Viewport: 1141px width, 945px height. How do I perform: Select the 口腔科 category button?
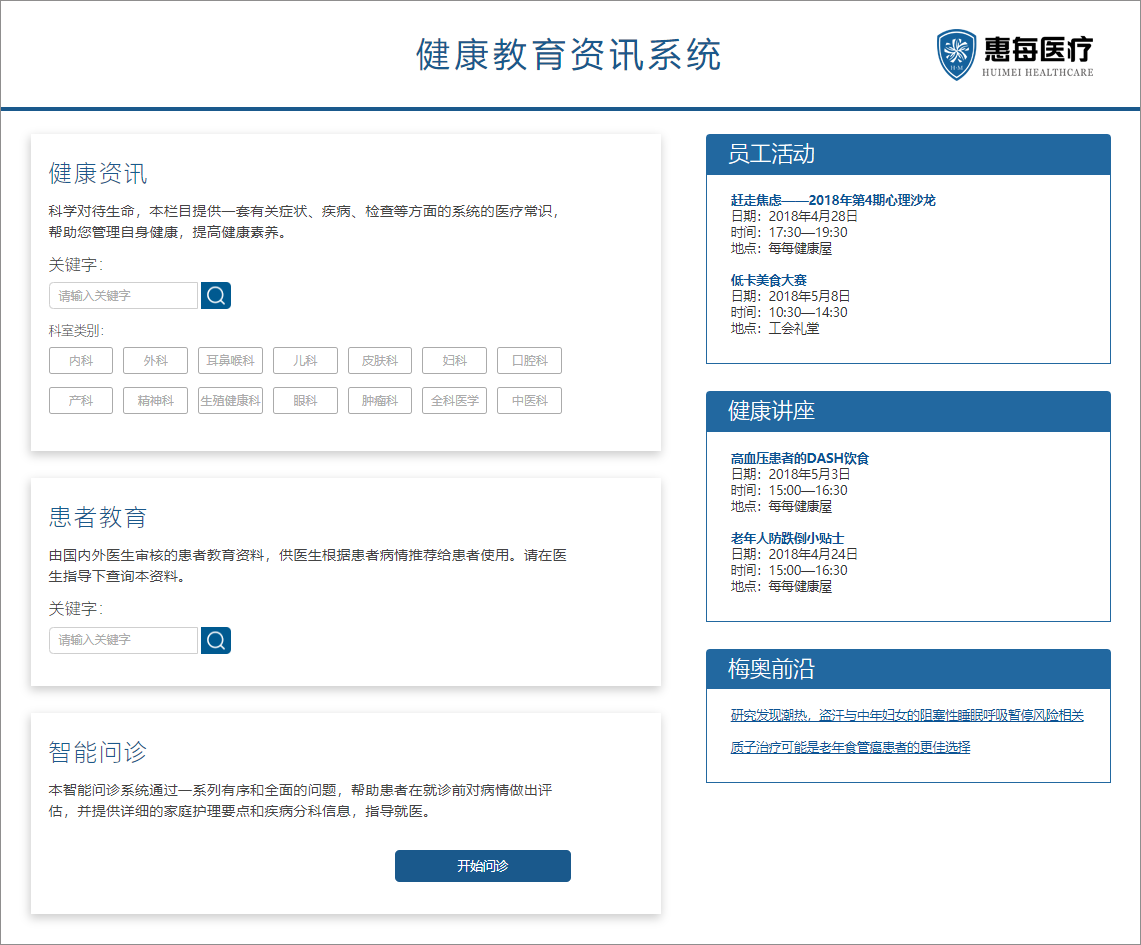(x=529, y=361)
